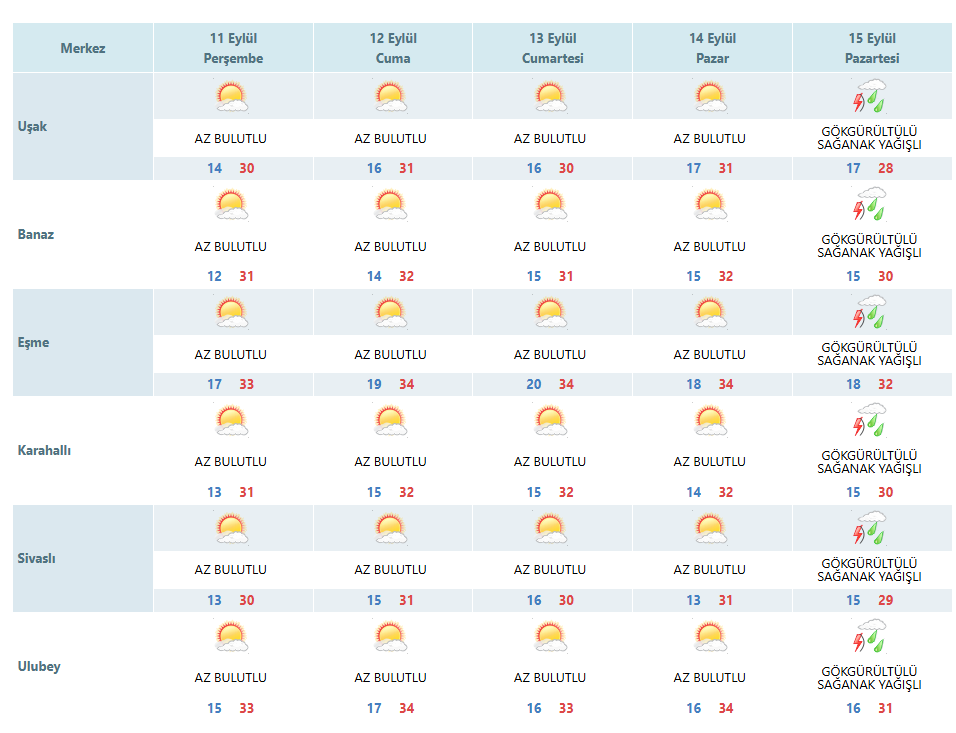Click the Merkez column header

coord(83,48)
